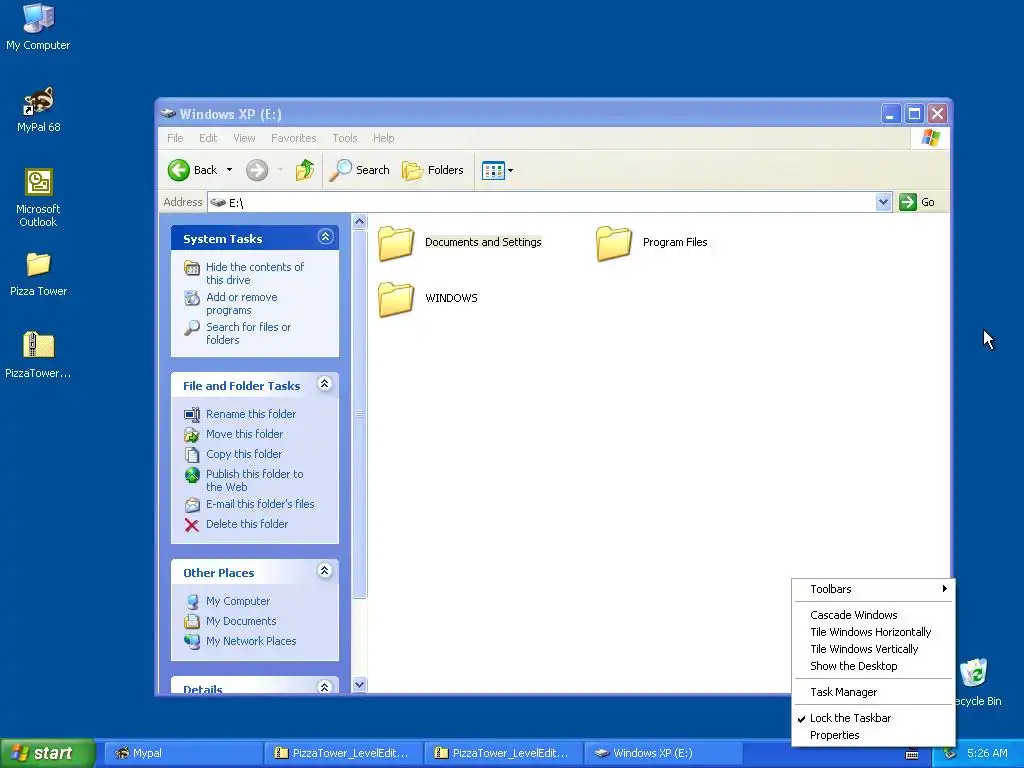1024x768 pixels.
Task: Click the Forward arrow icon
Action: [x=257, y=170]
